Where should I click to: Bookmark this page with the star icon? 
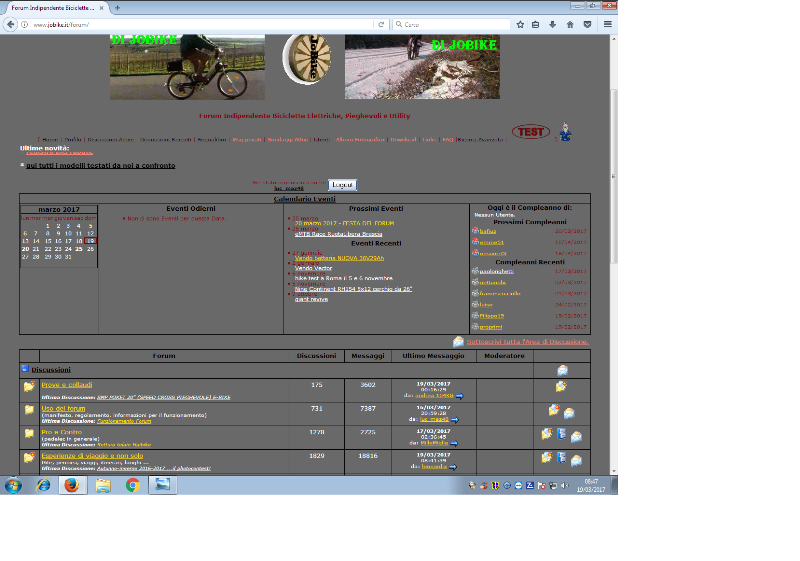pyautogui.click(x=520, y=24)
